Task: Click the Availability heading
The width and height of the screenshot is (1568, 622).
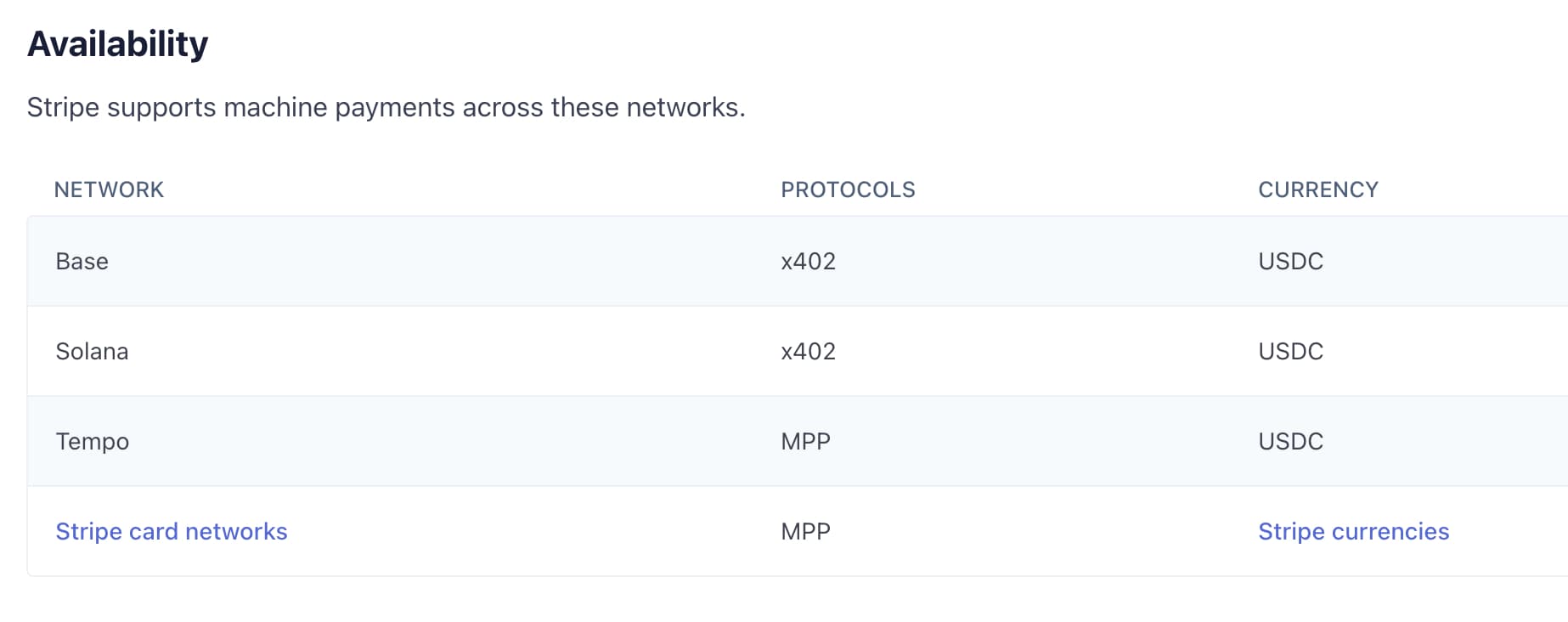Action: (x=118, y=44)
